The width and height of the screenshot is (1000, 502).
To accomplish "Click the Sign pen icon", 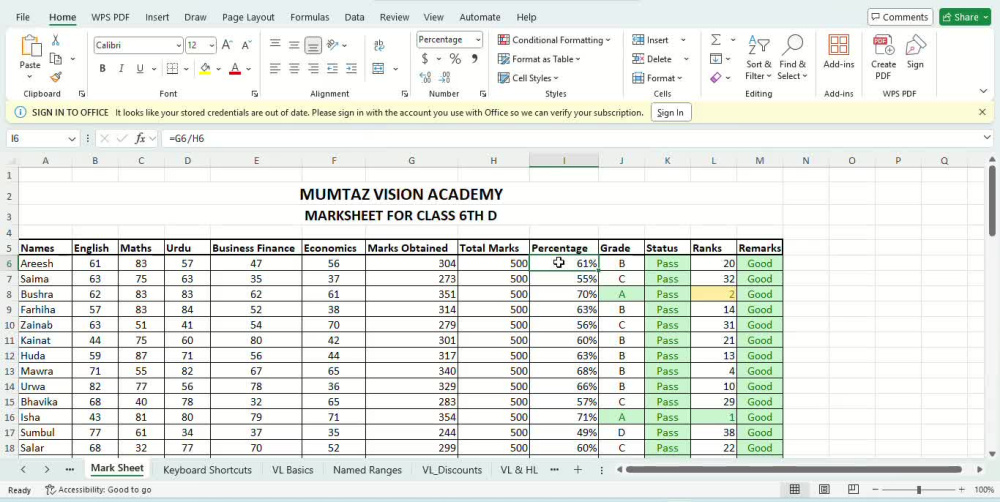I will pyautogui.click(x=915, y=45).
